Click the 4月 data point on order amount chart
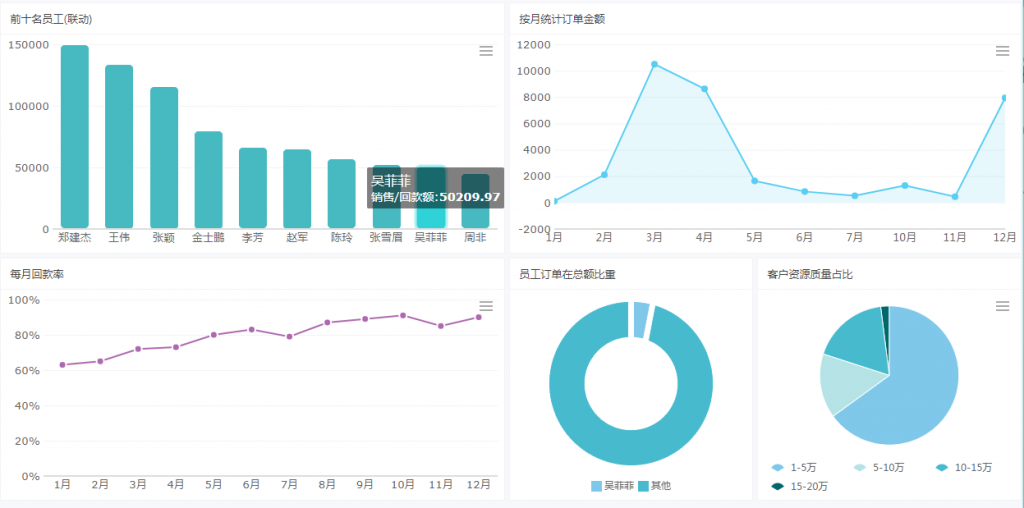The image size is (1024, 508). coord(704,89)
